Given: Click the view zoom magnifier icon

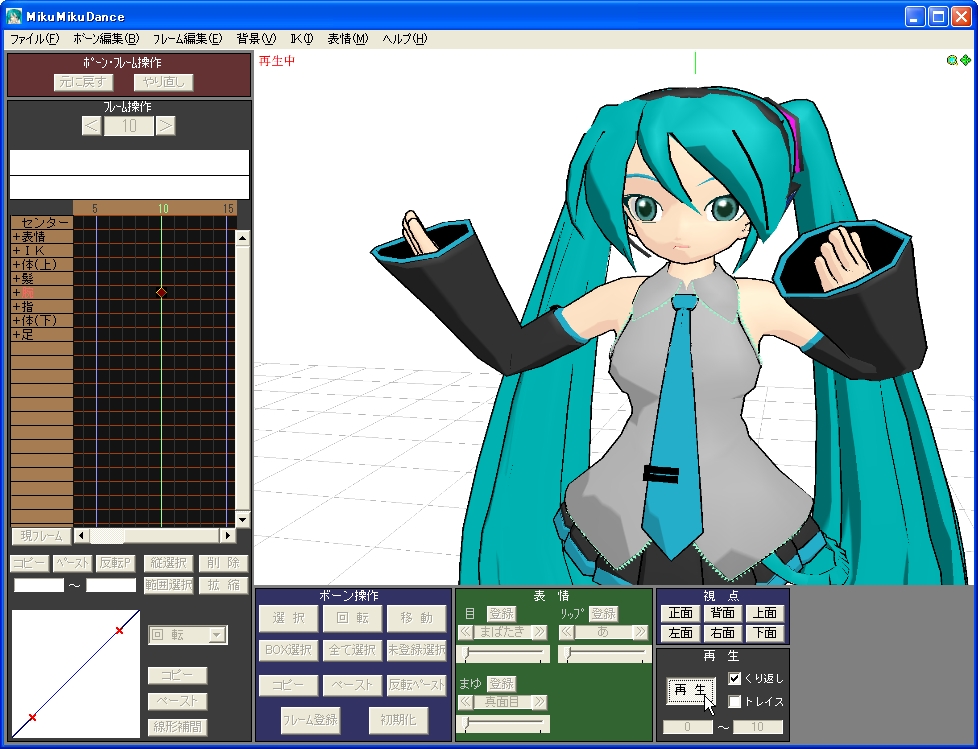Looking at the screenshot, I should [952, 60].
